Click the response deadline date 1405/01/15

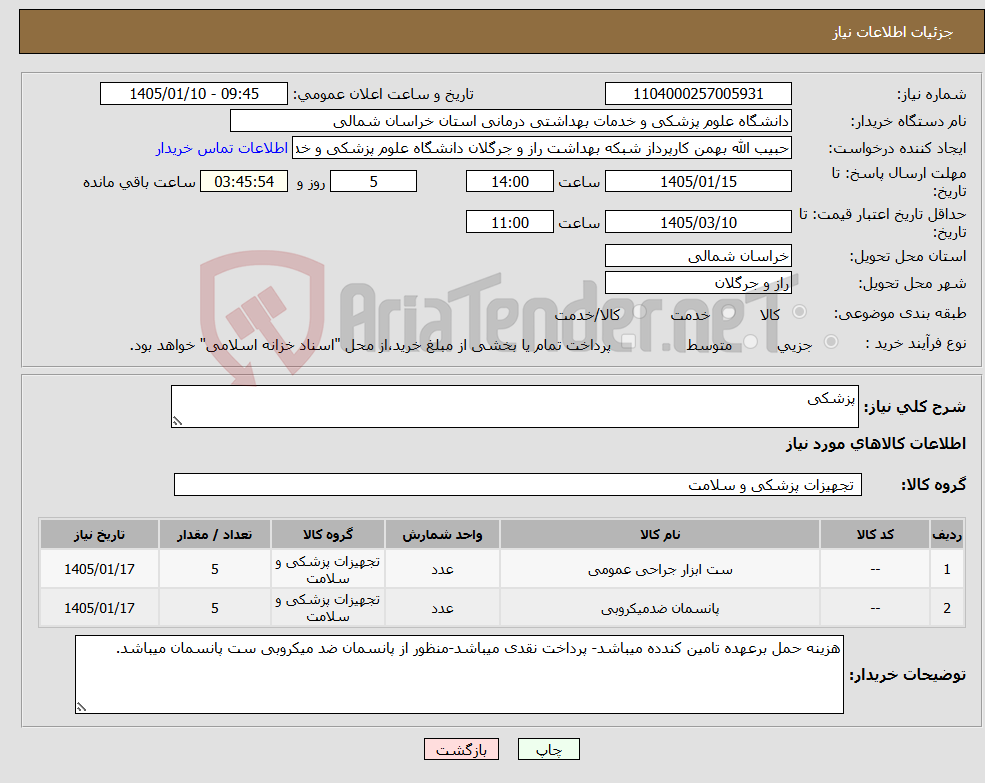698,182
